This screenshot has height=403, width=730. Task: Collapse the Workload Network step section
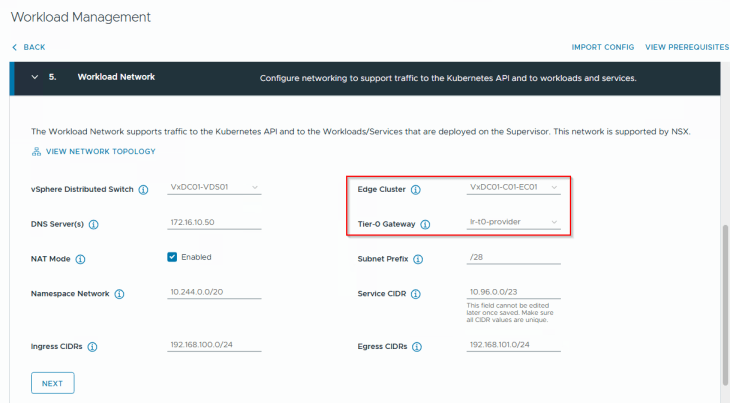coord(35,77)
